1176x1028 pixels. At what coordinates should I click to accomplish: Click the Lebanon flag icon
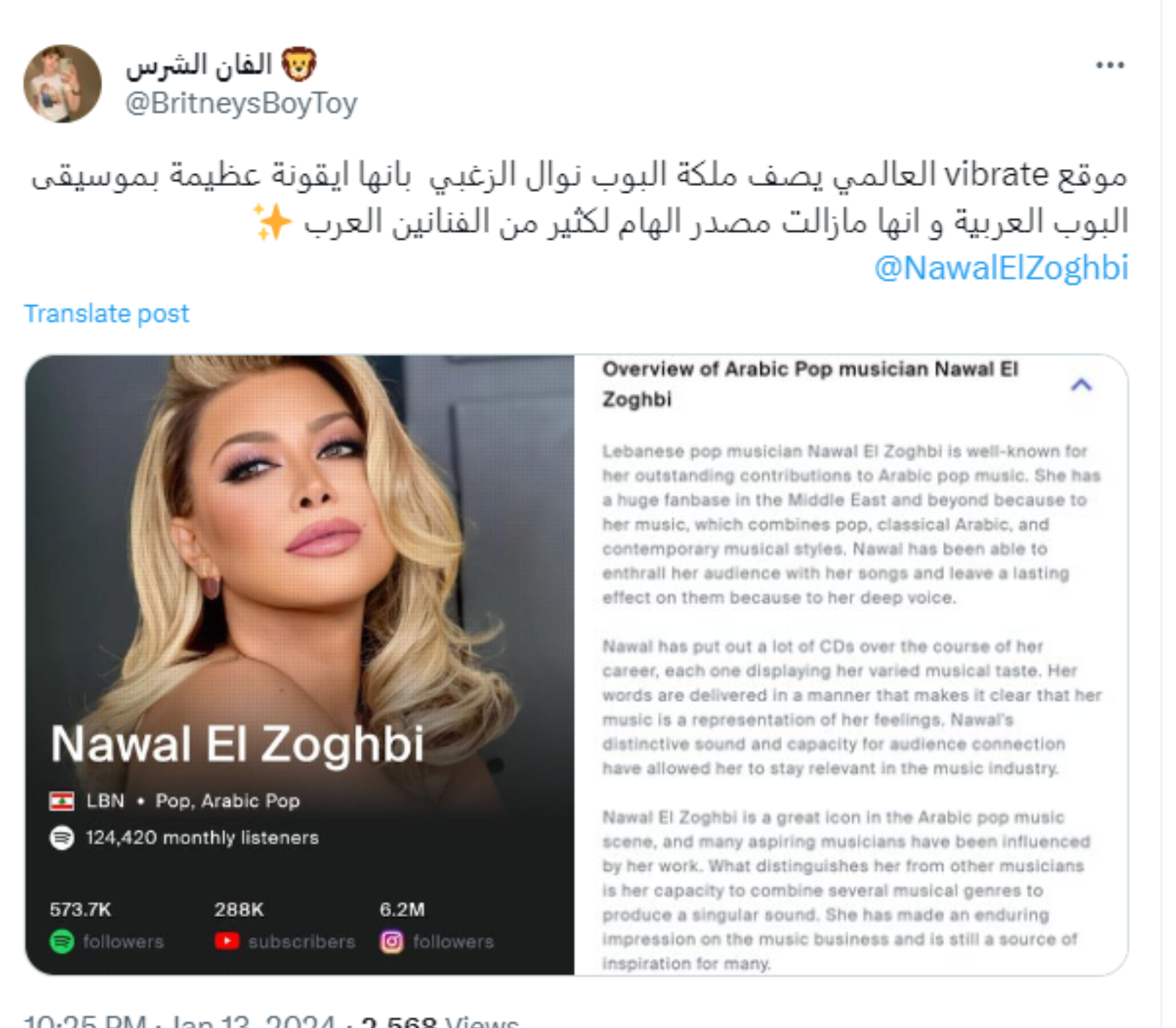coord(62,801)
